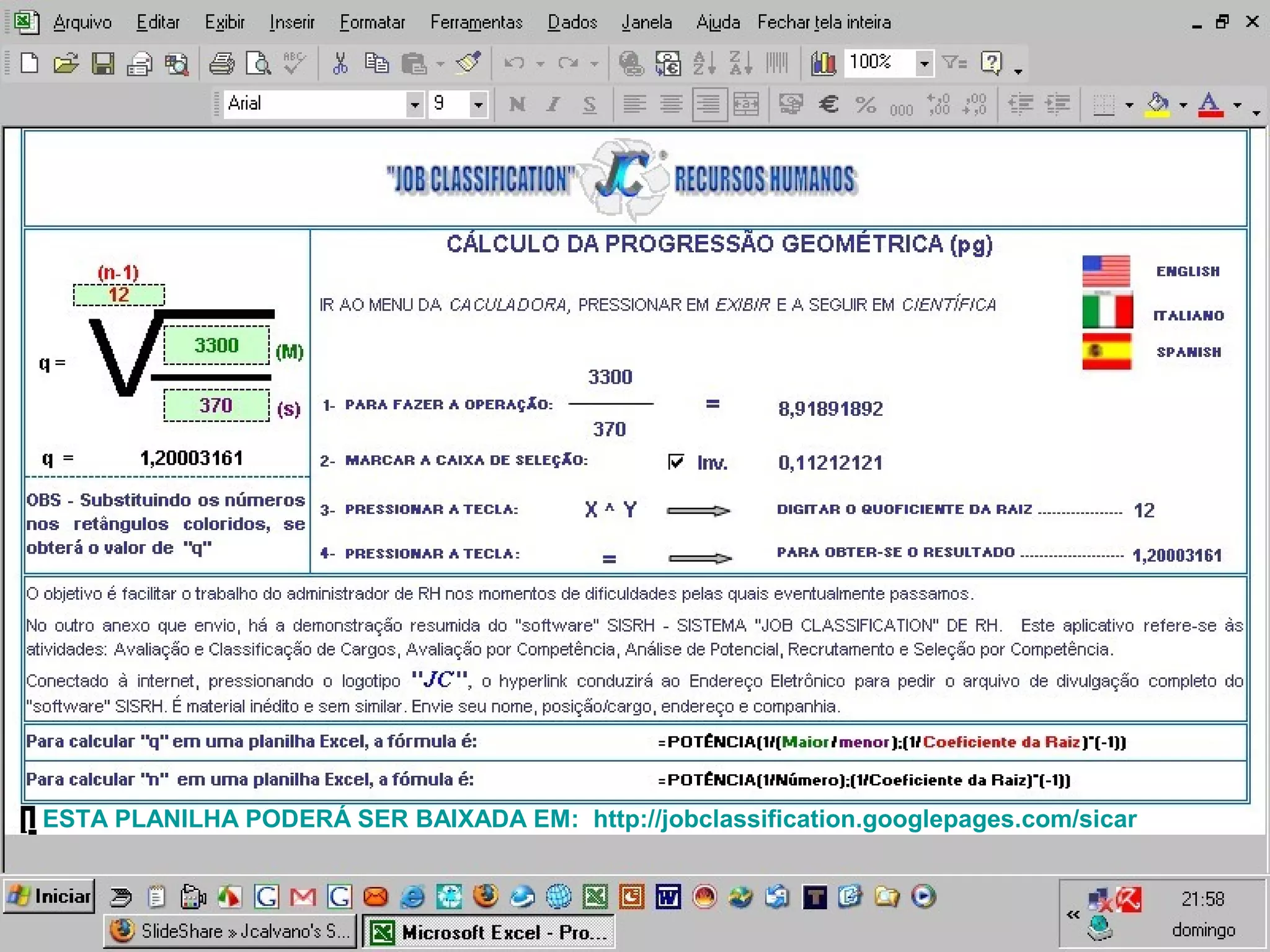Image resolution: width=1270 pixels, height=952 pixels.
Task: Uncheck the Inv. checkbox
Action: pyautogui.click(x=676, y=462)
